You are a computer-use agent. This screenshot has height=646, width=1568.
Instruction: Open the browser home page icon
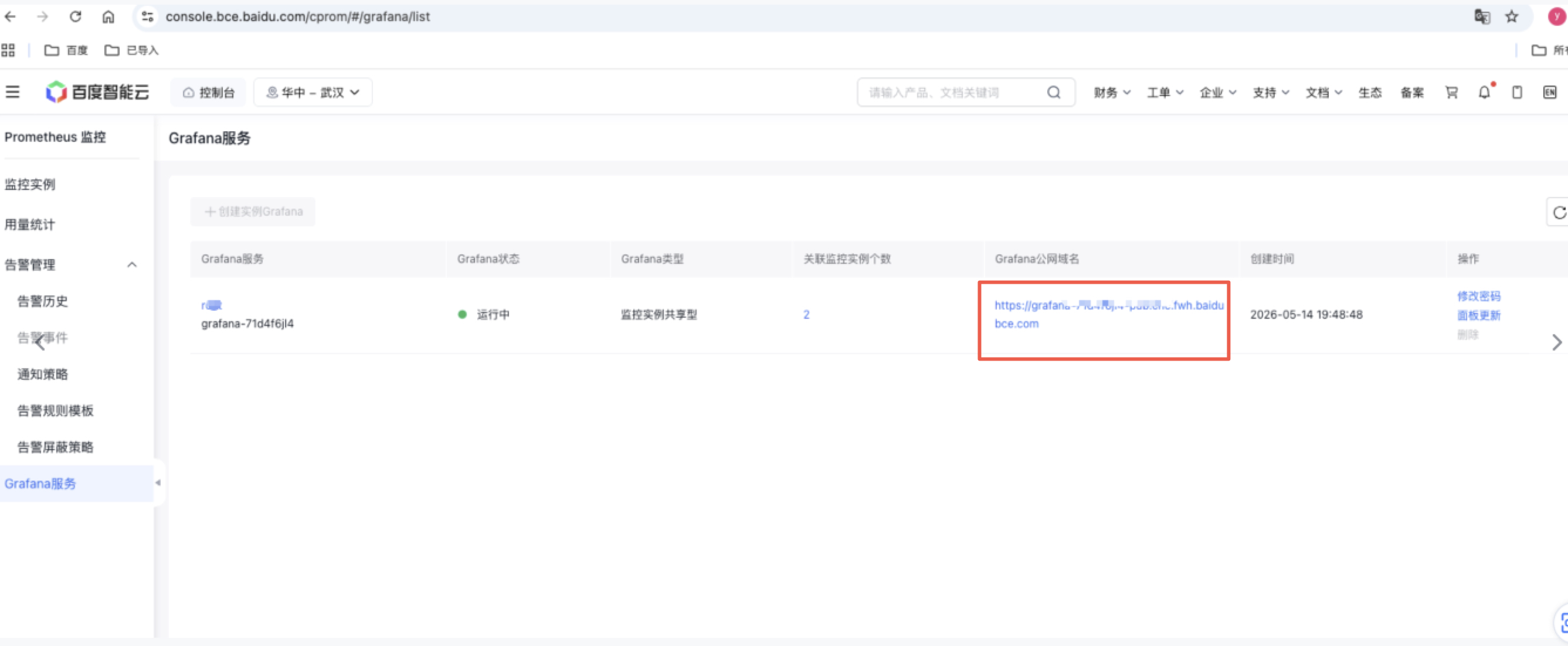(108, 16)
